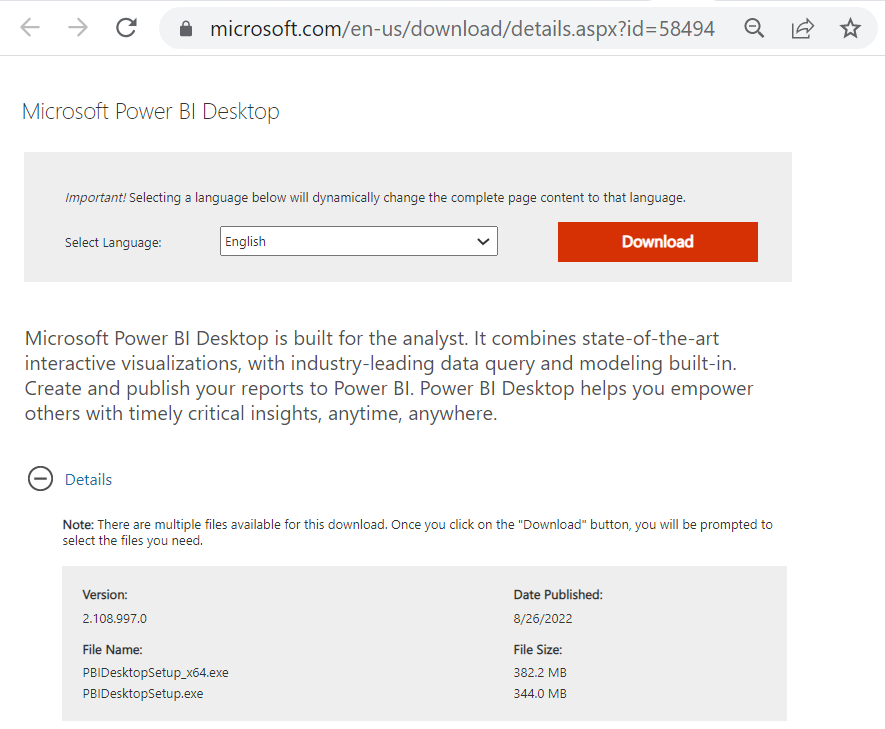Click the 382.2 MB file size

540,673
